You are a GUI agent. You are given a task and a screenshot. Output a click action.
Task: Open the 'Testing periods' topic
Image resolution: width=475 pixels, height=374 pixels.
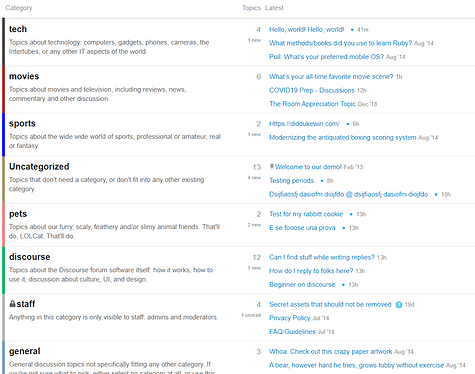coord(291,181)
